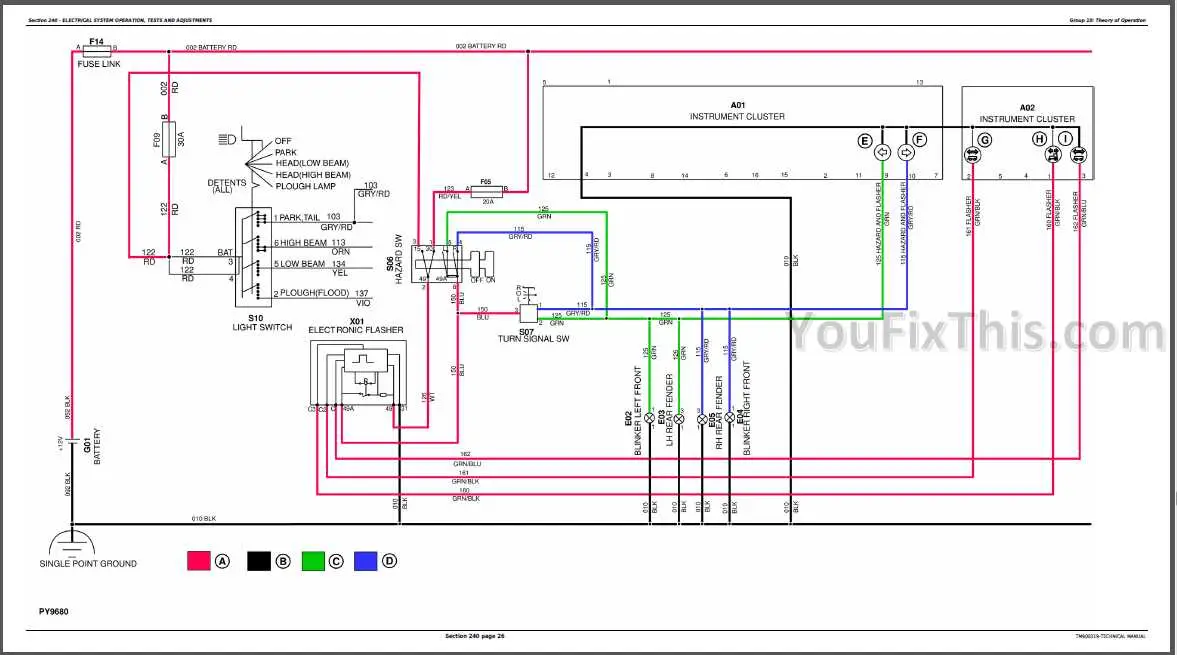
Task: Click the '5 LOW BEAM 134' circuit label
Action: tap(309, 264)
